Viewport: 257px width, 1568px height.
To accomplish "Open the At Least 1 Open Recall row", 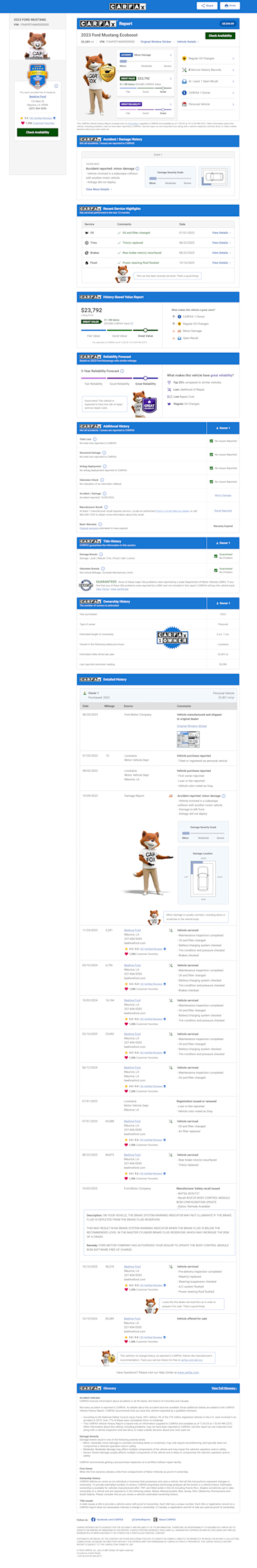I will [208, 81].
